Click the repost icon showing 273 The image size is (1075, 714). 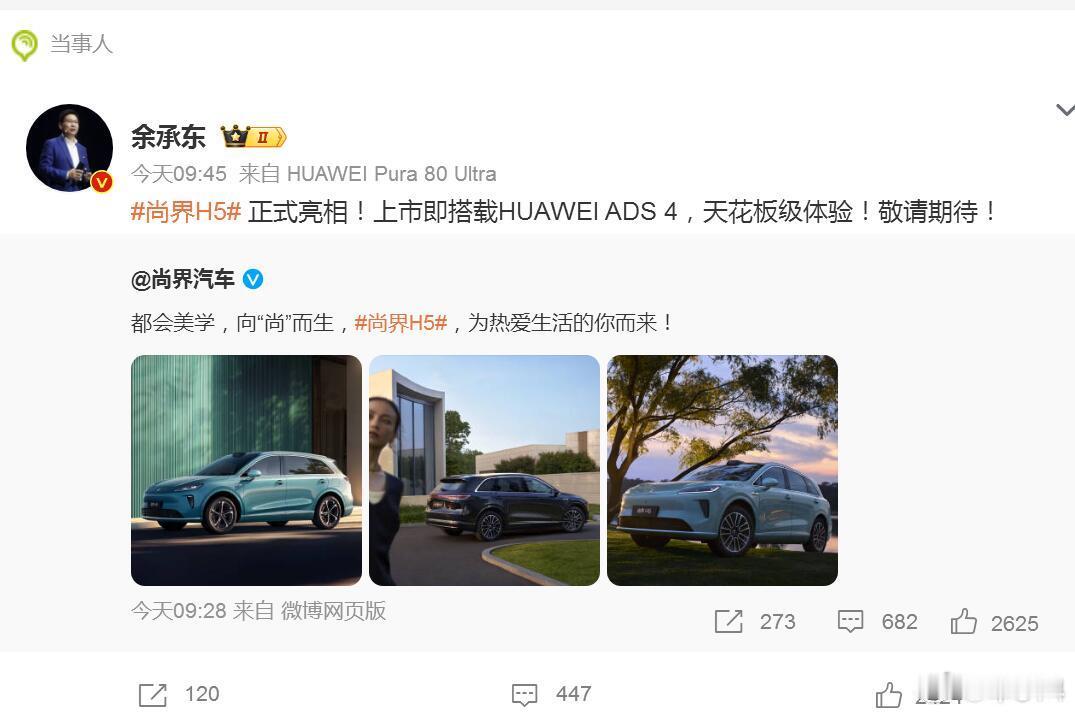(x=728, y=621)
